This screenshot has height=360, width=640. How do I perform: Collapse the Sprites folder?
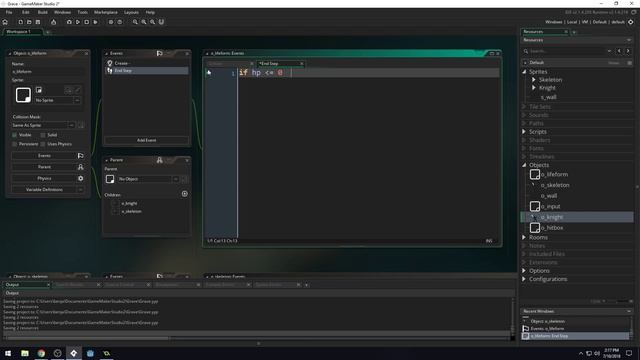coord(524,71)
